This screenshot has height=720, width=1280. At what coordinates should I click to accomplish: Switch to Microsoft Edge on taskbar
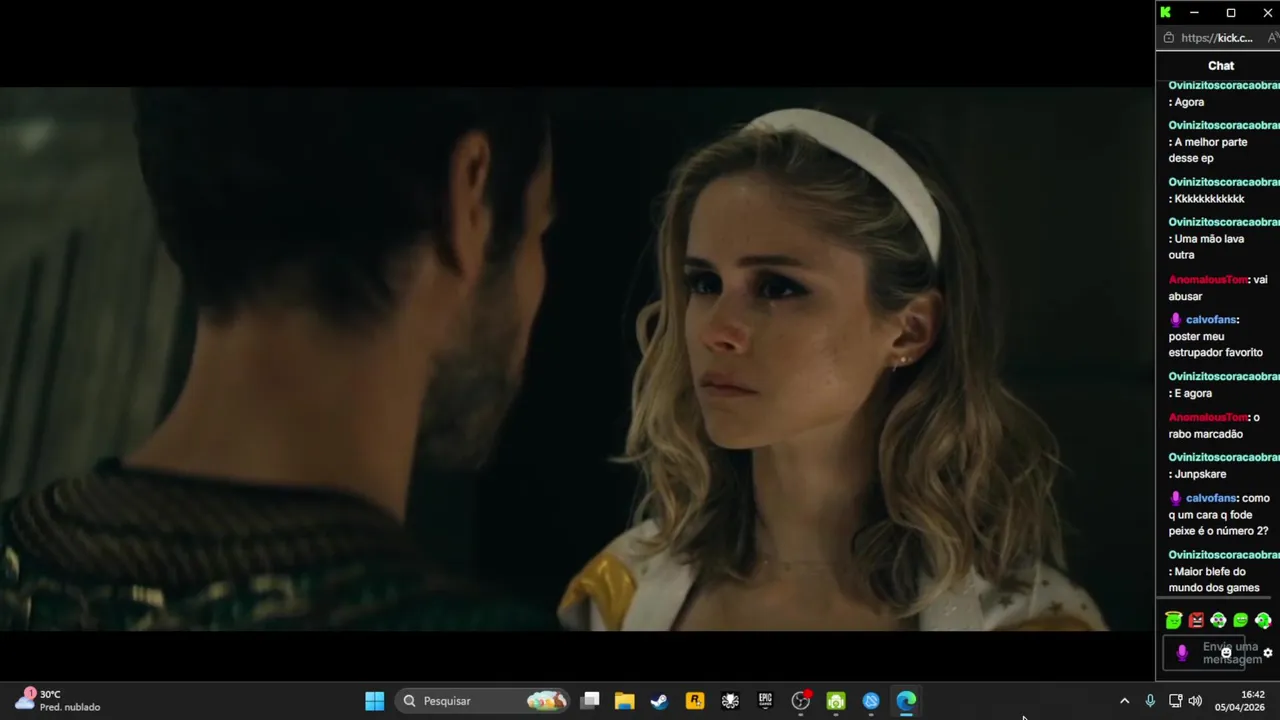tap(906, 701)
